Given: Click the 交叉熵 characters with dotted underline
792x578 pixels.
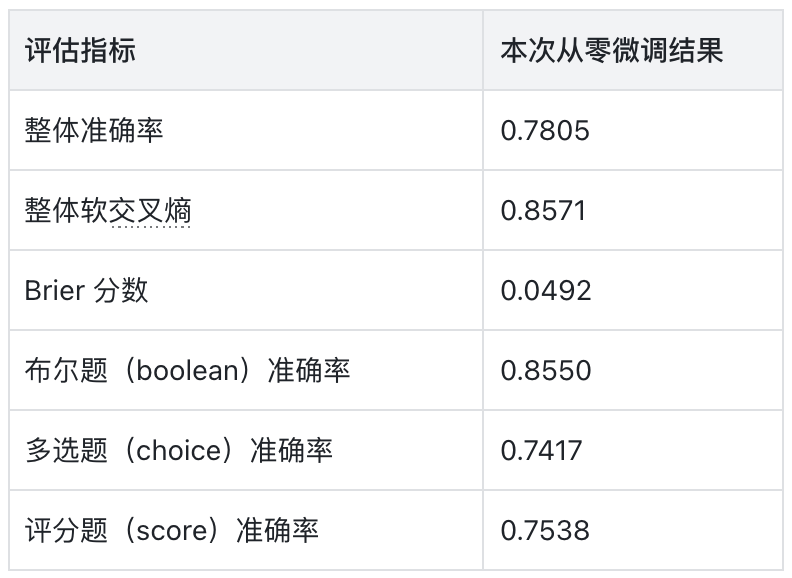Looking at the screenshot, I should point(150,210).
